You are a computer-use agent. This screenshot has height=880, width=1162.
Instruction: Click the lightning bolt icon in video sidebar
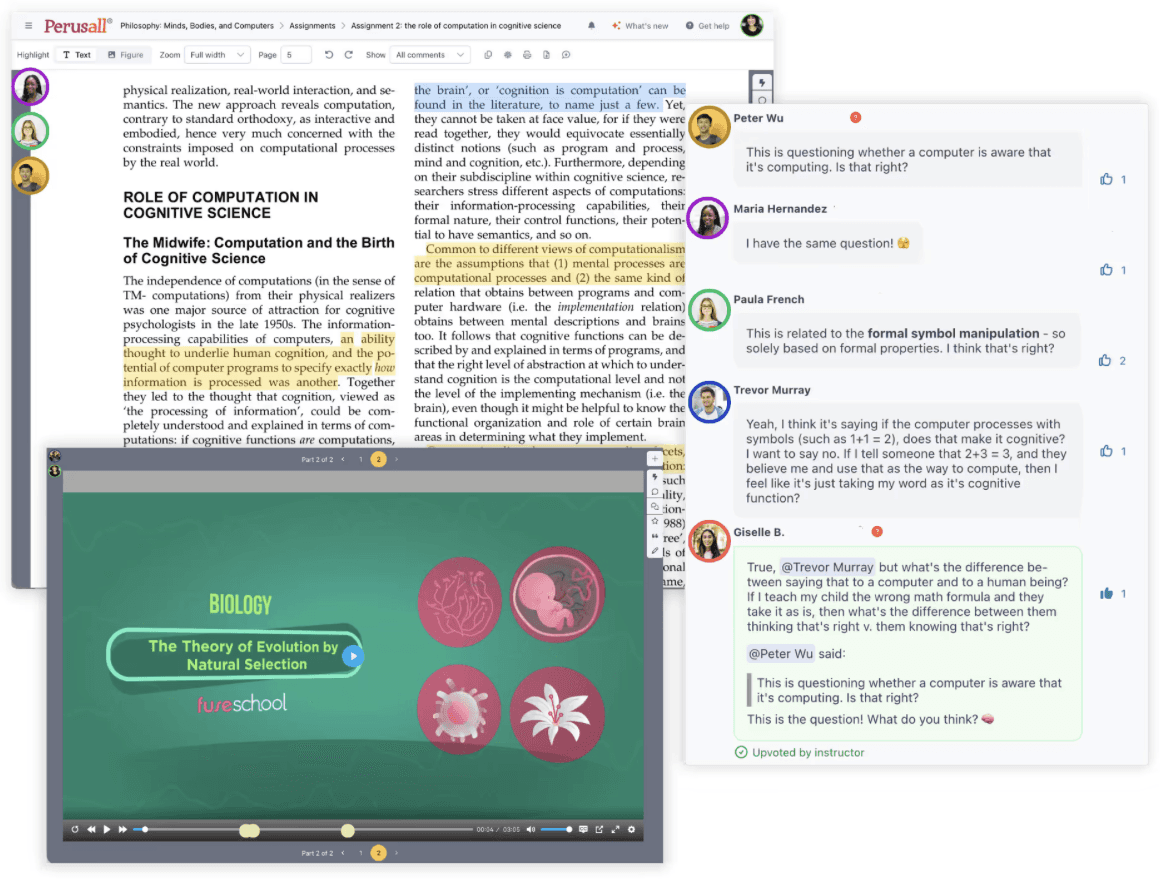[x=654, y=477]
